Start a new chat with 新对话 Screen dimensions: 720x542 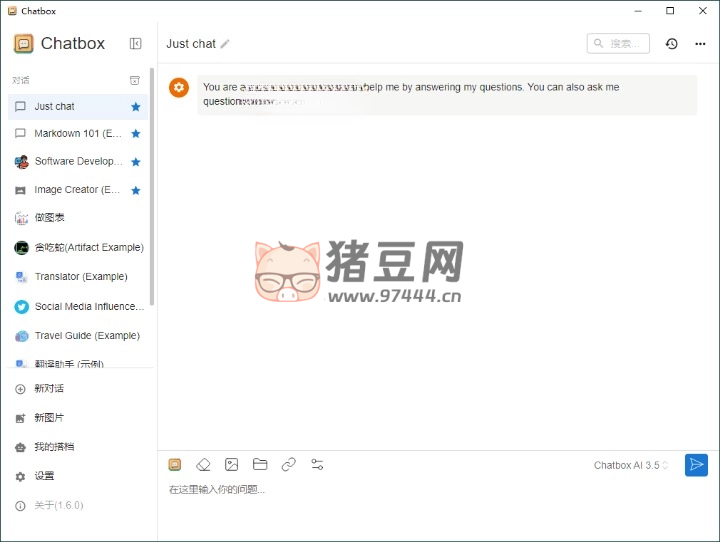coord(49,389)
